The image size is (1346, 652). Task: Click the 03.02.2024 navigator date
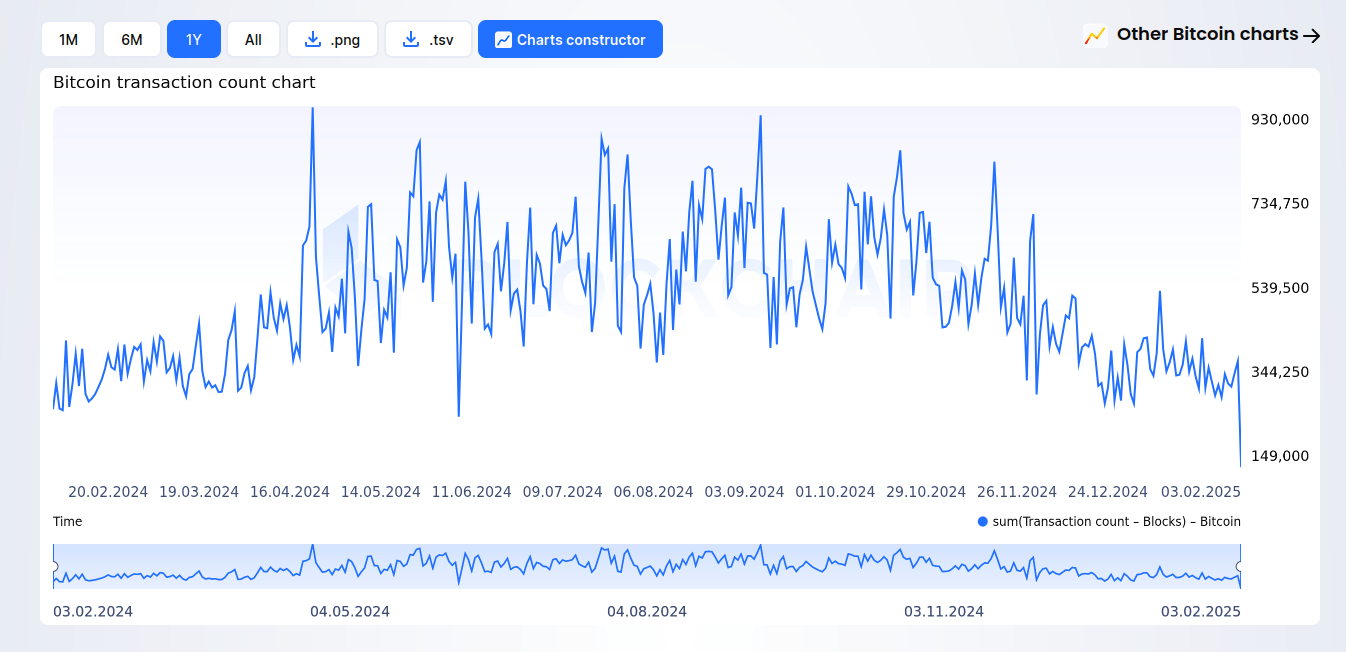point(93,612)
